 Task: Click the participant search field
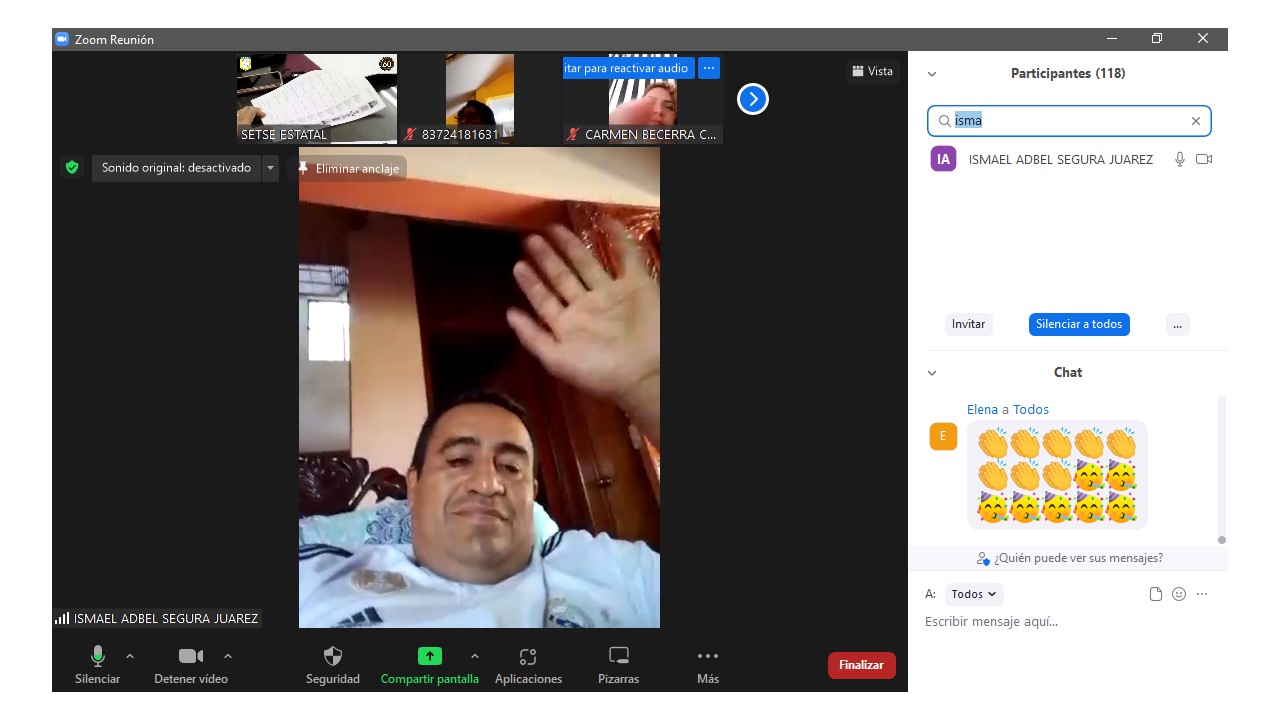pos(1069,121)
